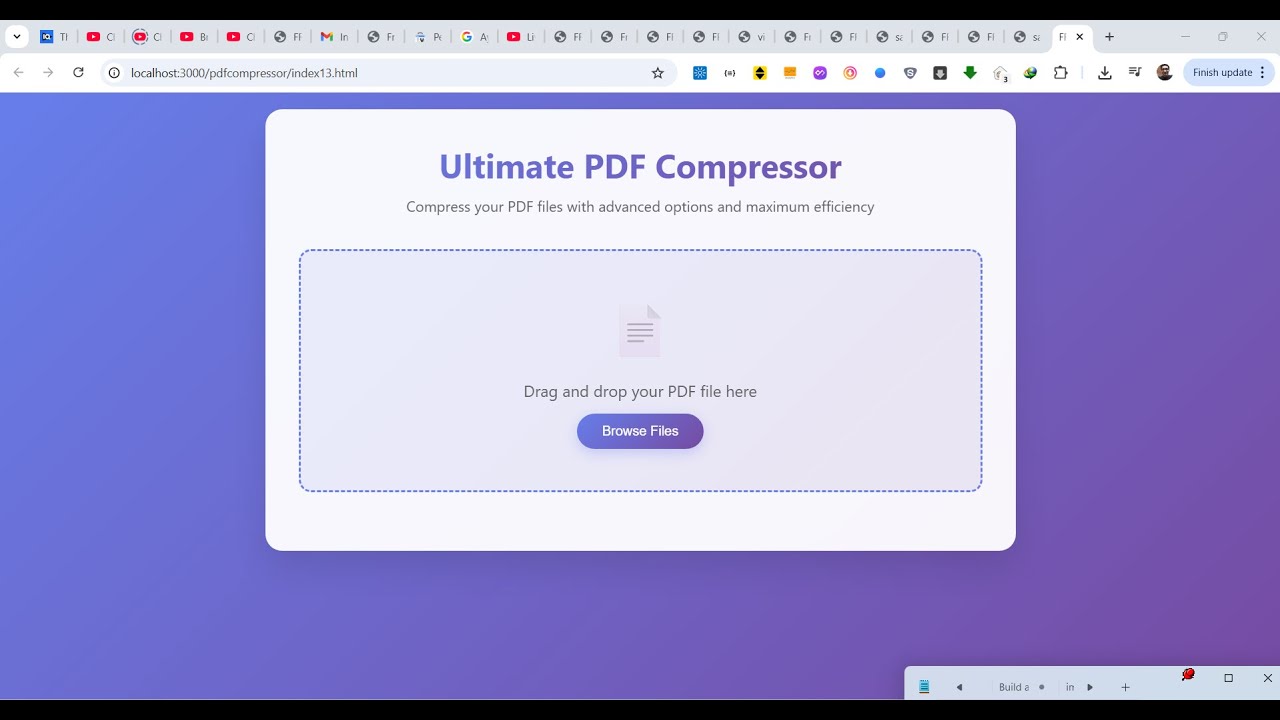1280x720 pixels.
Task: Maximize the Notepad window
Action: click(x=1229, y=678)
